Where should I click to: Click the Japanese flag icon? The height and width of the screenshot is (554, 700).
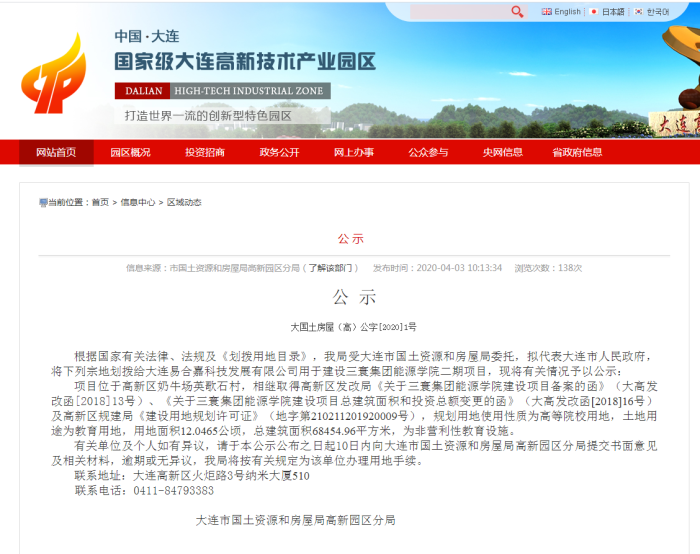click(593, 12)
